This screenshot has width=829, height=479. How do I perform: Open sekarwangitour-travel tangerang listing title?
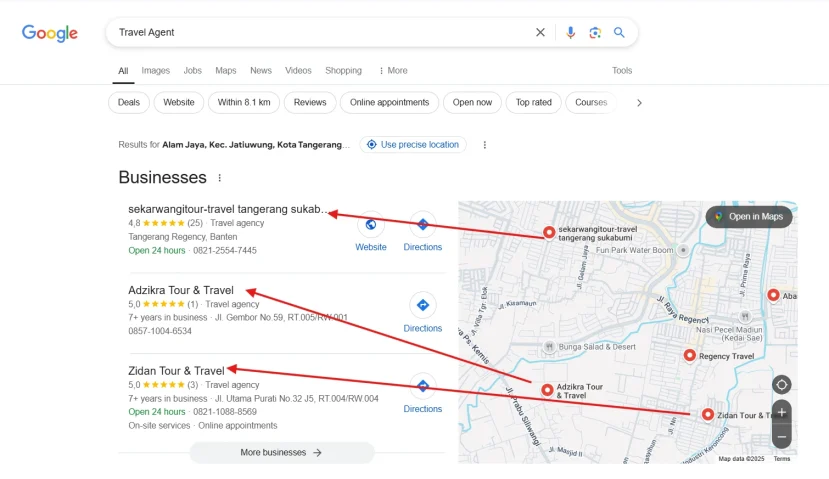(x=228, y=209)
